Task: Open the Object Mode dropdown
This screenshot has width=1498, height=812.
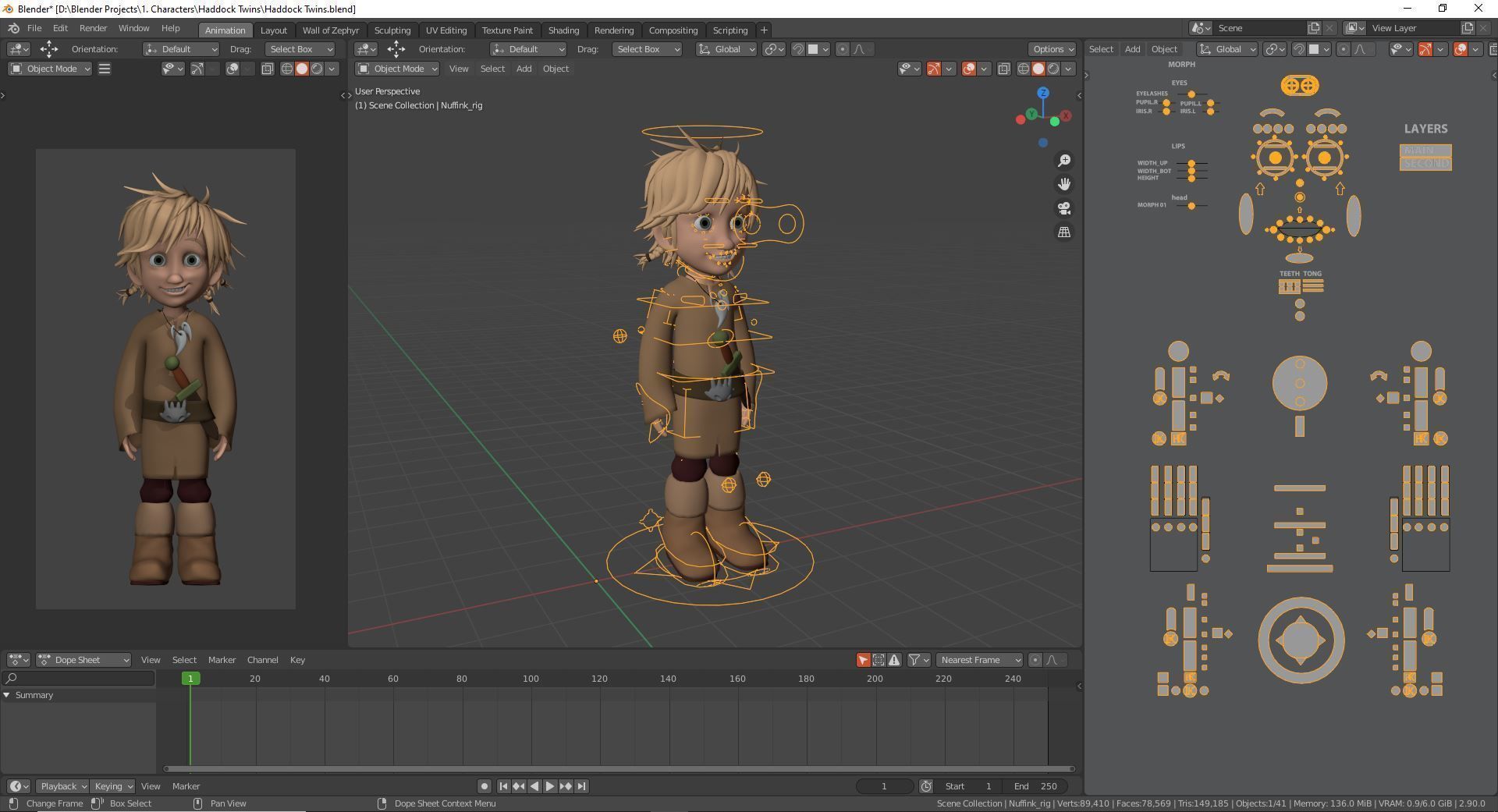Action: 49,69
